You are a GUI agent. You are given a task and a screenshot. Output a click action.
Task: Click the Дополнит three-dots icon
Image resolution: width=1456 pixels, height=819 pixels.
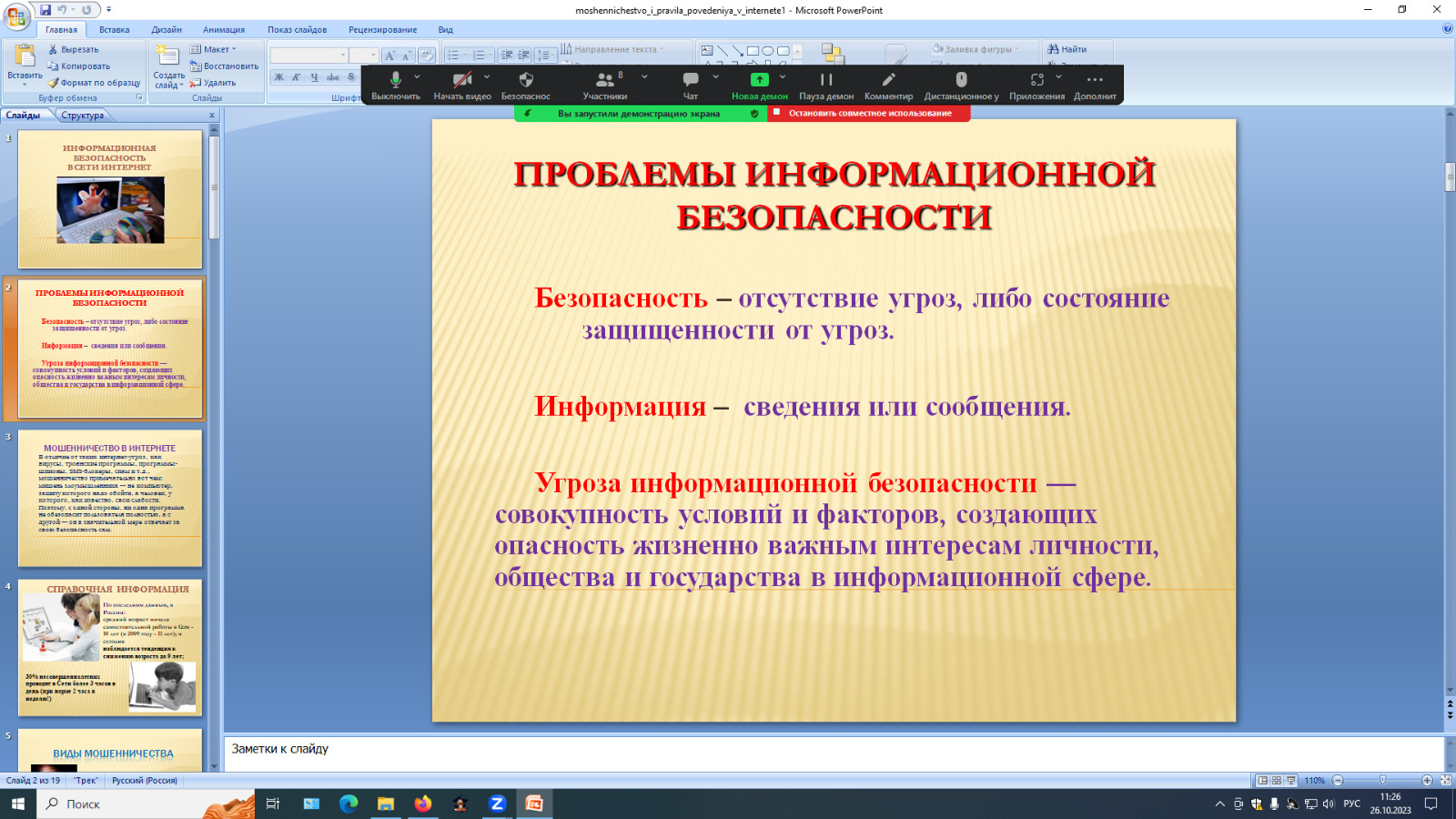1094,81
